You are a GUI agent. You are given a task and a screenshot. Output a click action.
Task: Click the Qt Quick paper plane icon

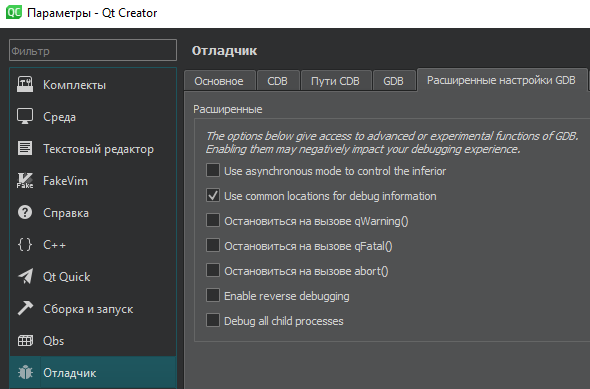pos(25,277)
